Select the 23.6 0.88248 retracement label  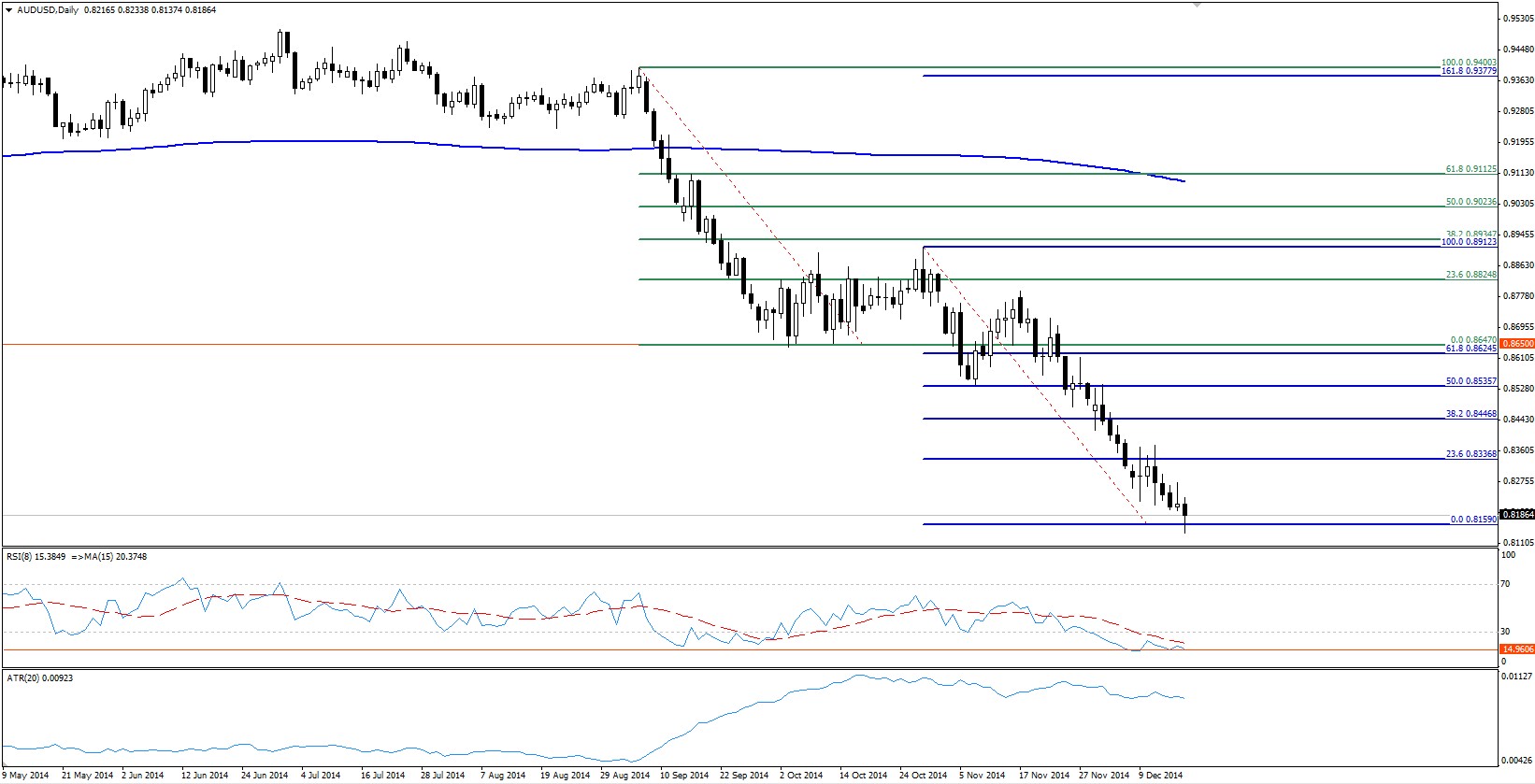click(x=1470, y=275)
